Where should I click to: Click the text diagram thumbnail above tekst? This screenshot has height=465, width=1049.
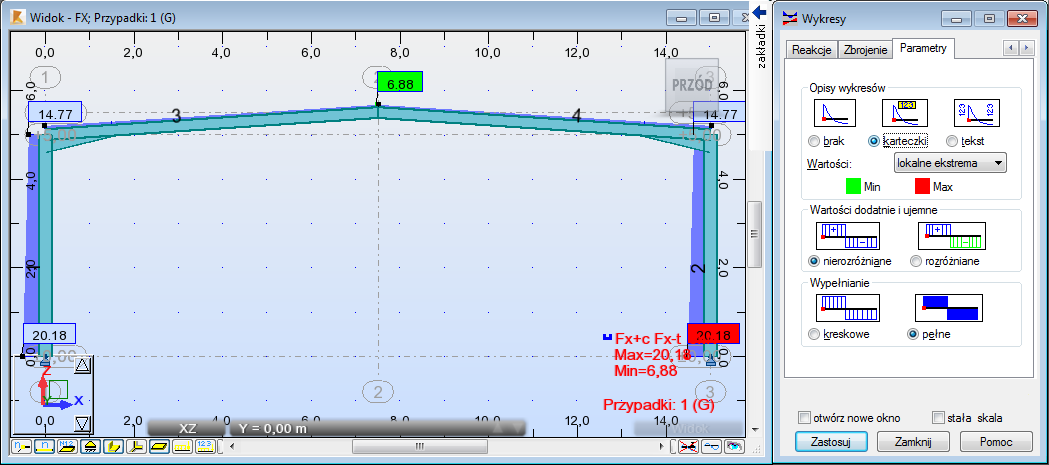click(976, 112)
